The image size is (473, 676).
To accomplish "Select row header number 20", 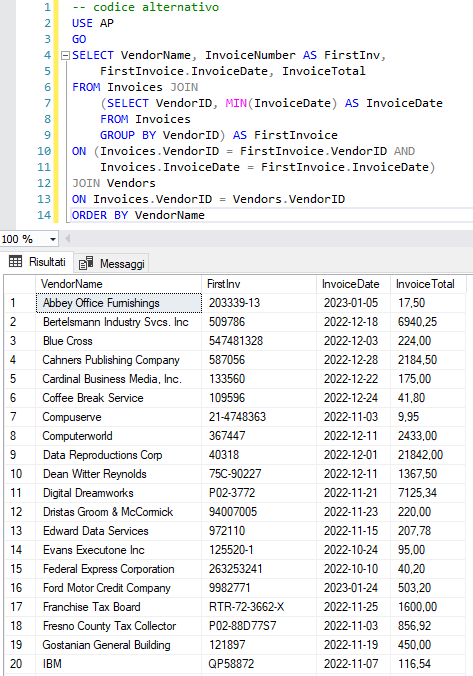I will pos(20,663).
